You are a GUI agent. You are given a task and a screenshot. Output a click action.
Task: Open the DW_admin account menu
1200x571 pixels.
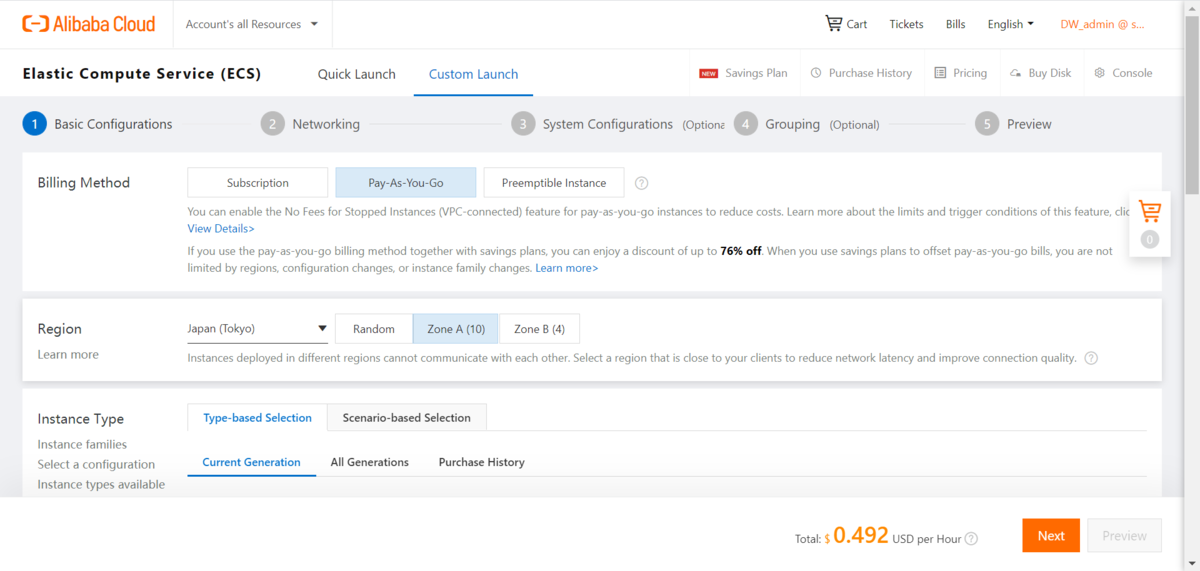click(1102, 24)
